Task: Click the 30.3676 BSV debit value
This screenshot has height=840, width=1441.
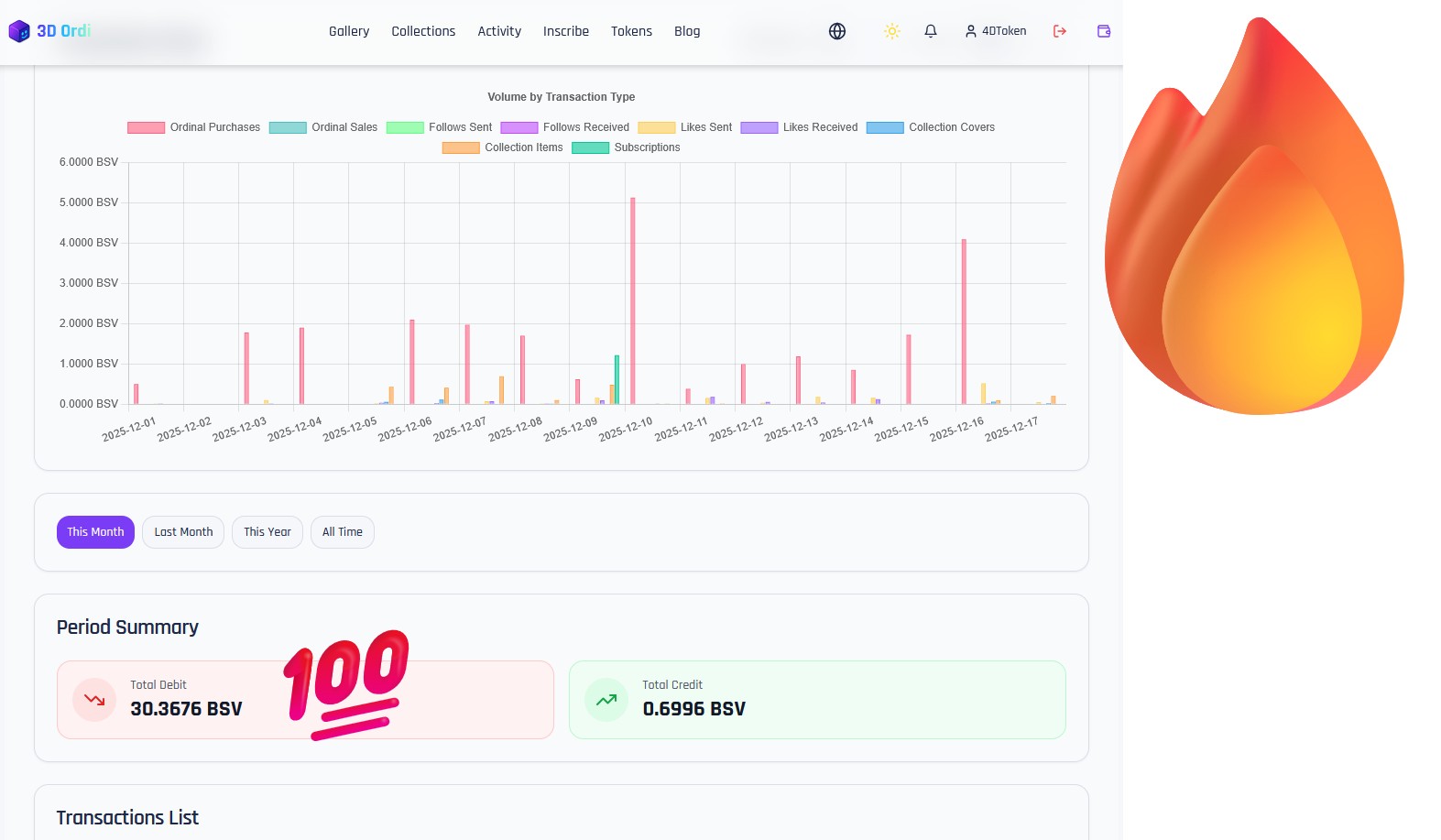Action: point(186,709)
